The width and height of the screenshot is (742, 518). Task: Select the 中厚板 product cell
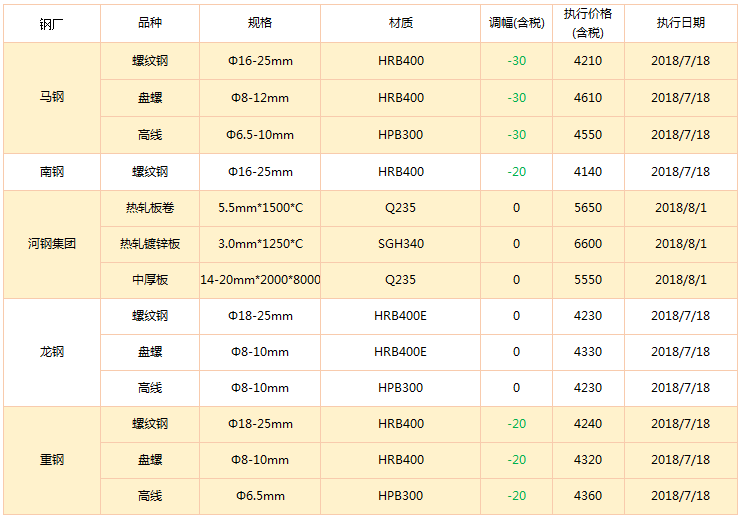click(x=150, y=280)
